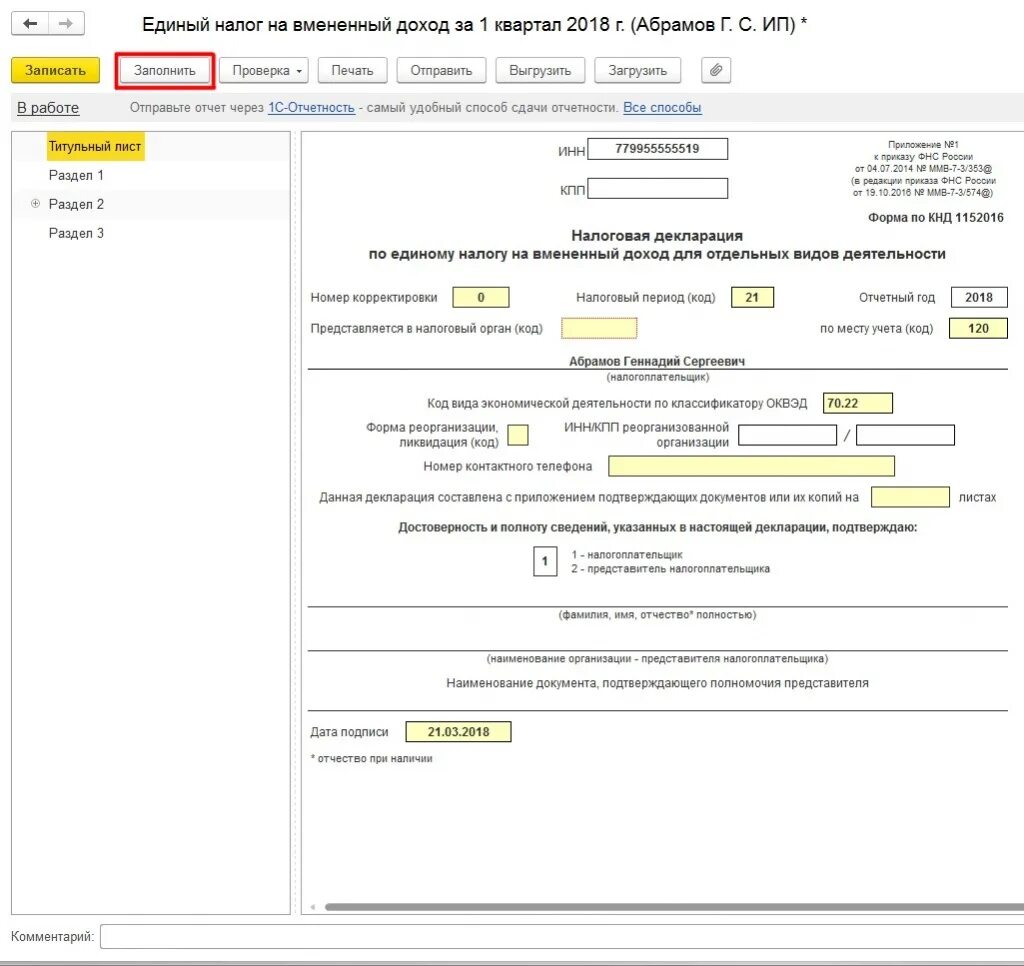Click the Налоговый период code field 21
This screenshot has width=1024, height=966.
click(x=752, y=297)
